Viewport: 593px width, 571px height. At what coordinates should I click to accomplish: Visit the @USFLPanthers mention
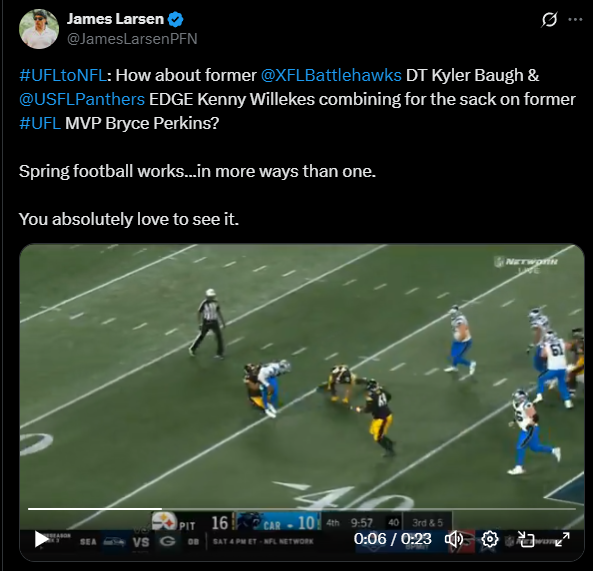82,99
